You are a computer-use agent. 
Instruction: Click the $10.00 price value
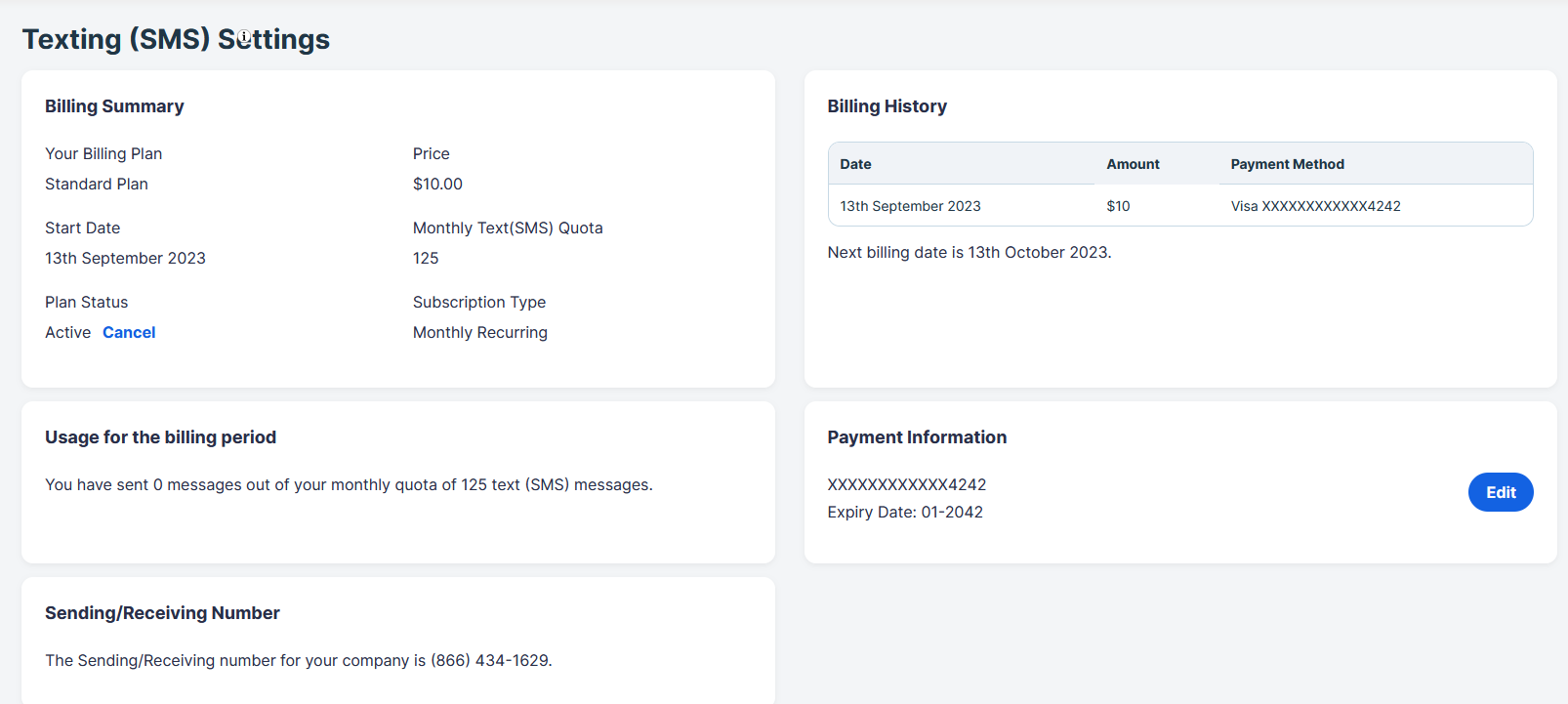(x=437, y=185)
